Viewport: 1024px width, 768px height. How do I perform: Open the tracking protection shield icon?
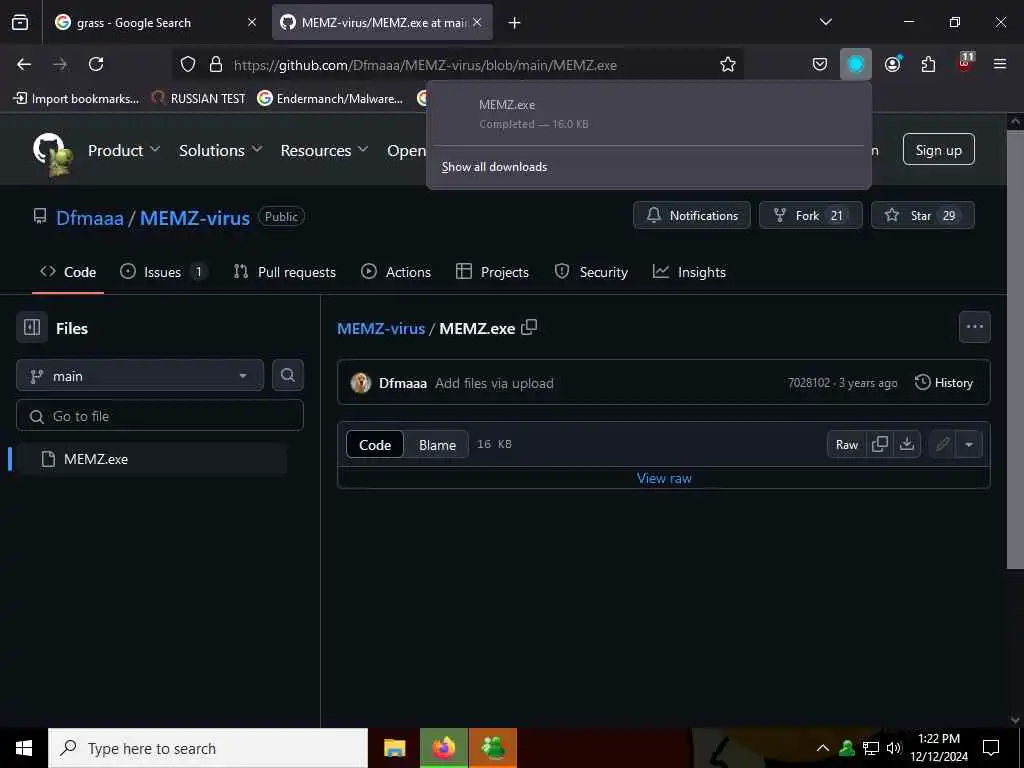point(188,64)
